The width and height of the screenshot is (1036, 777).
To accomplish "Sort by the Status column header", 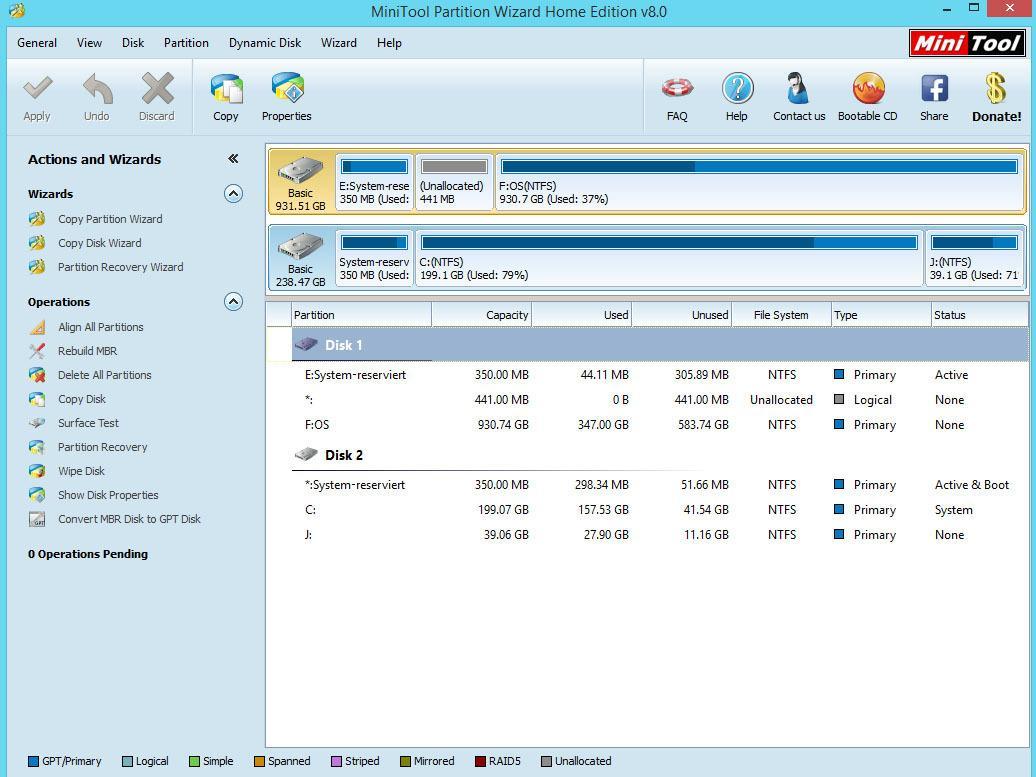I will [x=979, y=315].
